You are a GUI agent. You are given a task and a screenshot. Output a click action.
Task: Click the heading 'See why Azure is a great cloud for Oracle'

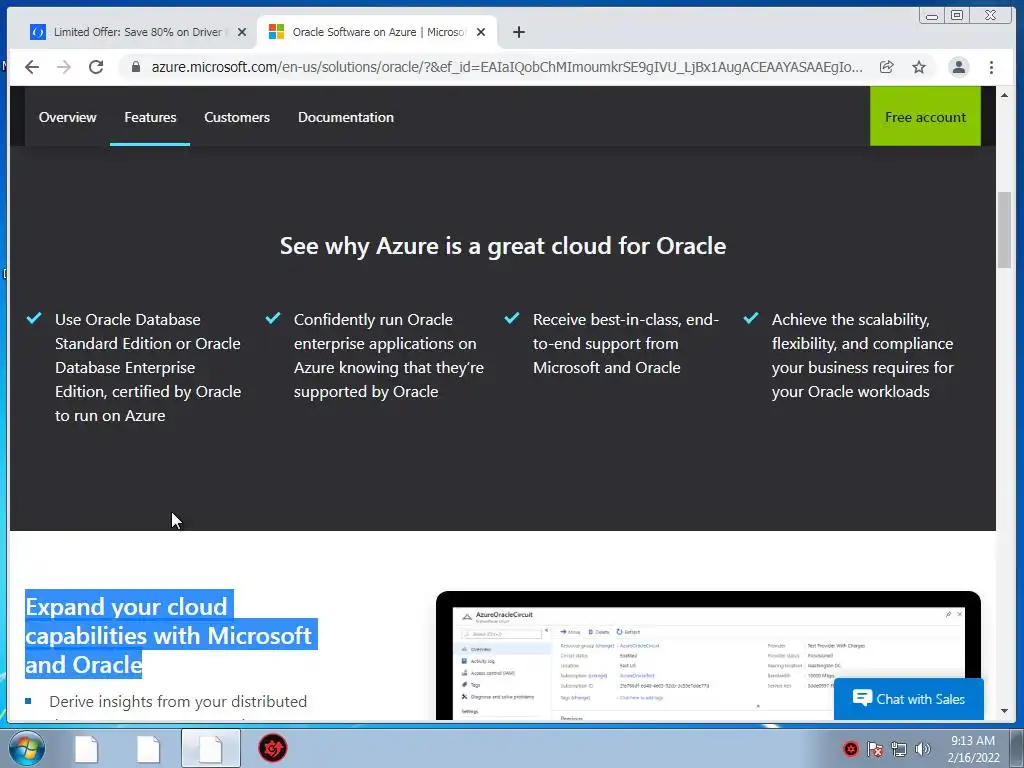pos(503,246)
